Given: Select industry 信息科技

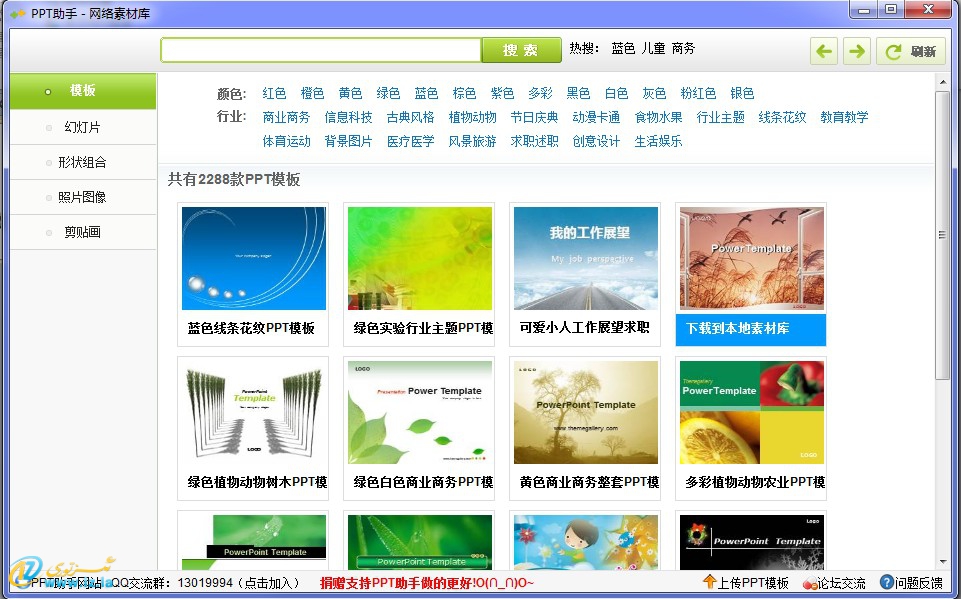Looking at the screenshot, I should coord(348,117).
